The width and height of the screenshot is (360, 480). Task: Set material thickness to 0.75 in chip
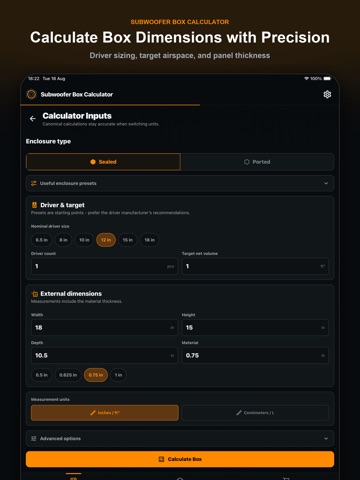(x=96, y=375)
